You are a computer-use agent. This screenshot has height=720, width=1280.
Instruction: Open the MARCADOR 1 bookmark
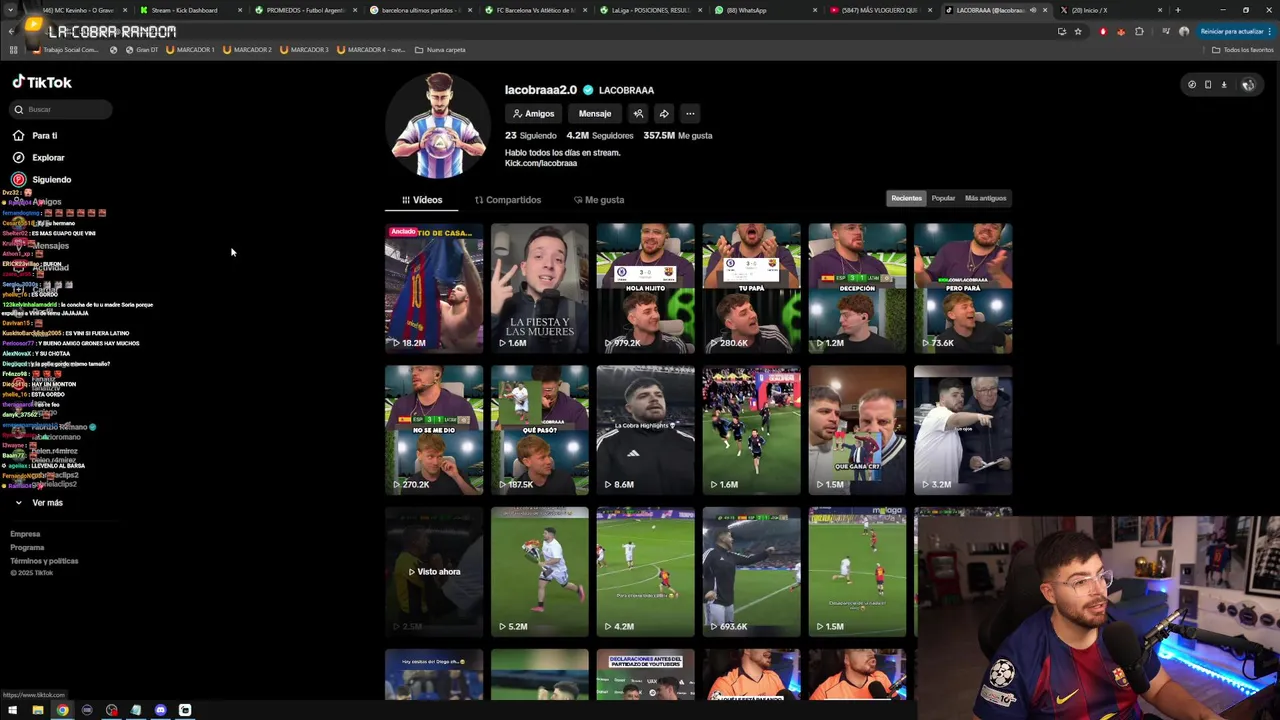(190, 49)
